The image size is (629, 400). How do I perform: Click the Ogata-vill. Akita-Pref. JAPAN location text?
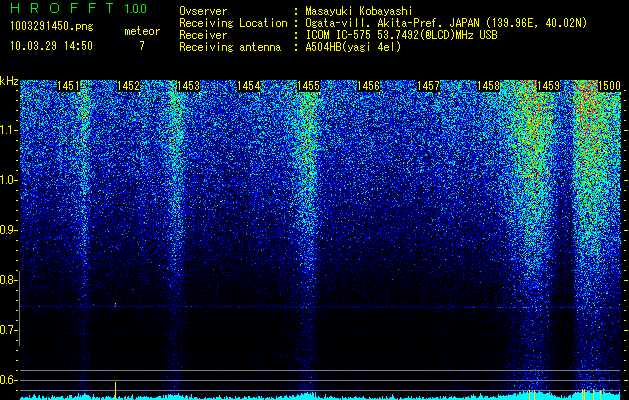(446, 23)
